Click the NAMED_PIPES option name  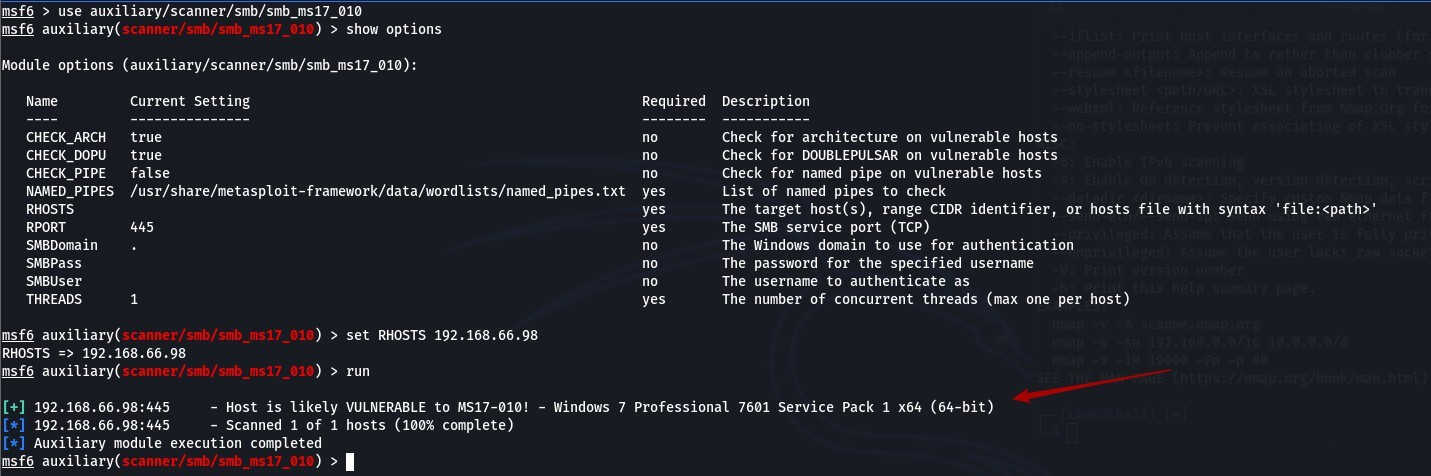pyautogui.click(x=70, y=191)
